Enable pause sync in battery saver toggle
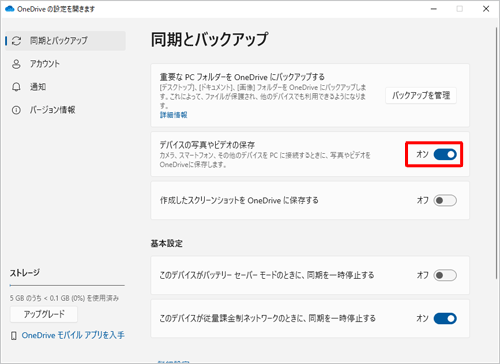The width and height of the screenshot is (500, 364). 445,275
